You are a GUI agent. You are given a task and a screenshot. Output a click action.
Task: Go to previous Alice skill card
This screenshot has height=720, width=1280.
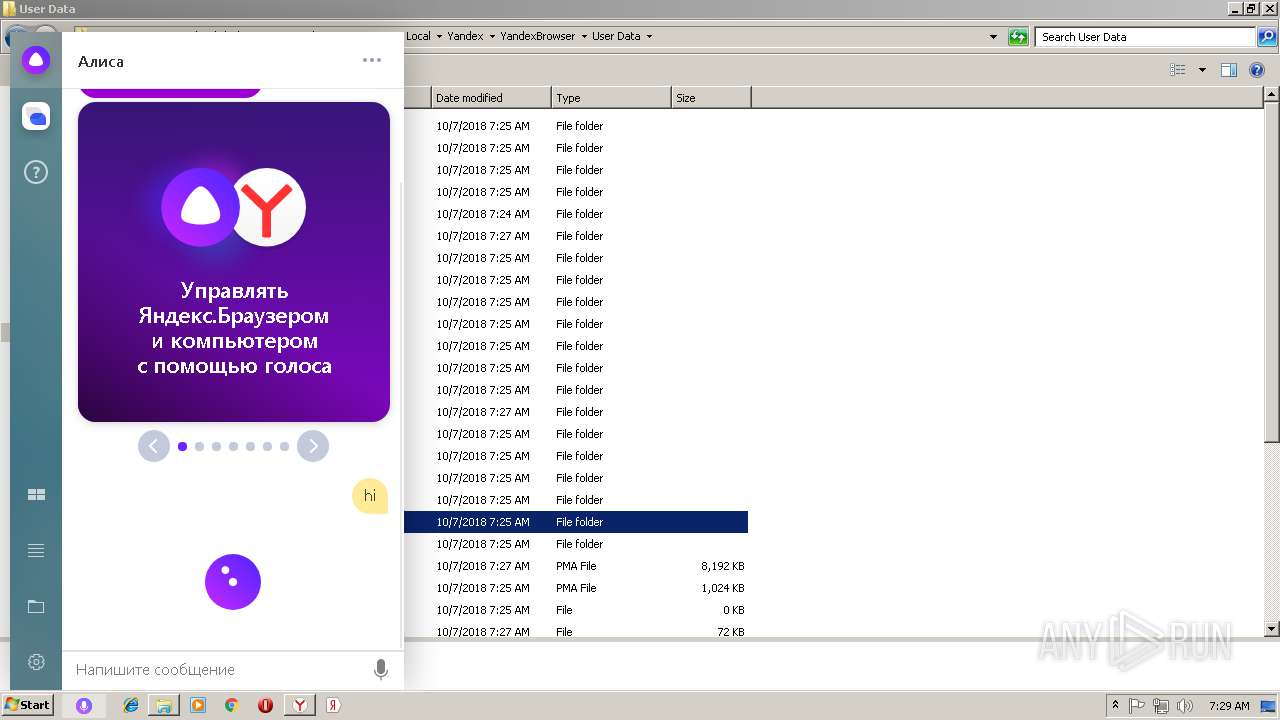153,446
